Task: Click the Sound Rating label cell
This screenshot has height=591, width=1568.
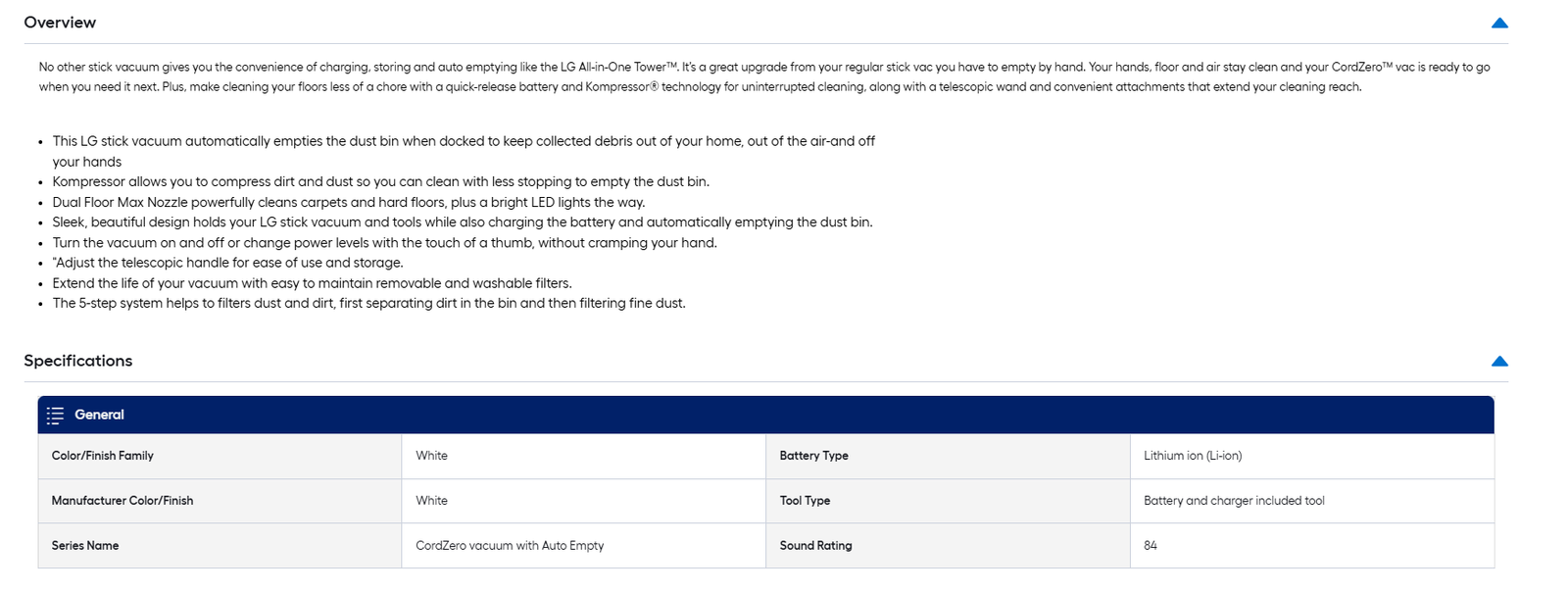Action: click(815, 546)
